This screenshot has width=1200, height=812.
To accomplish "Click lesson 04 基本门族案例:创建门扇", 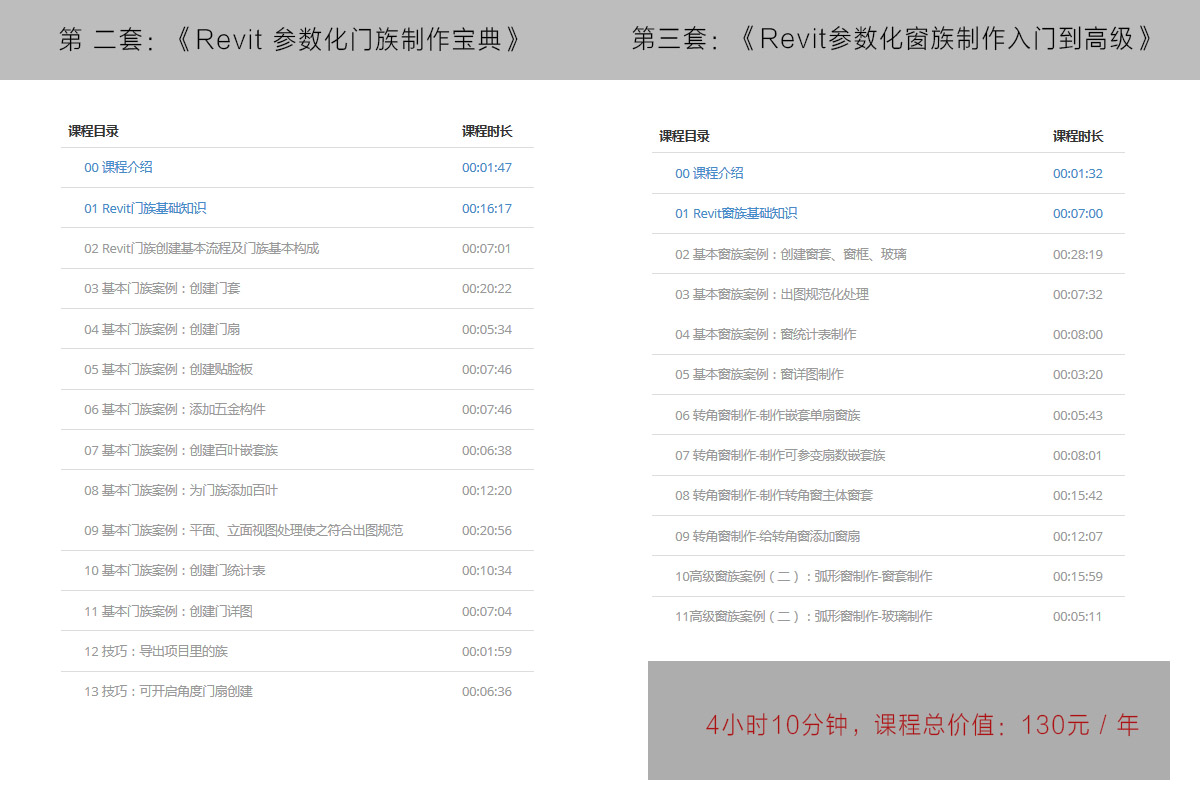I will (162, 329).
